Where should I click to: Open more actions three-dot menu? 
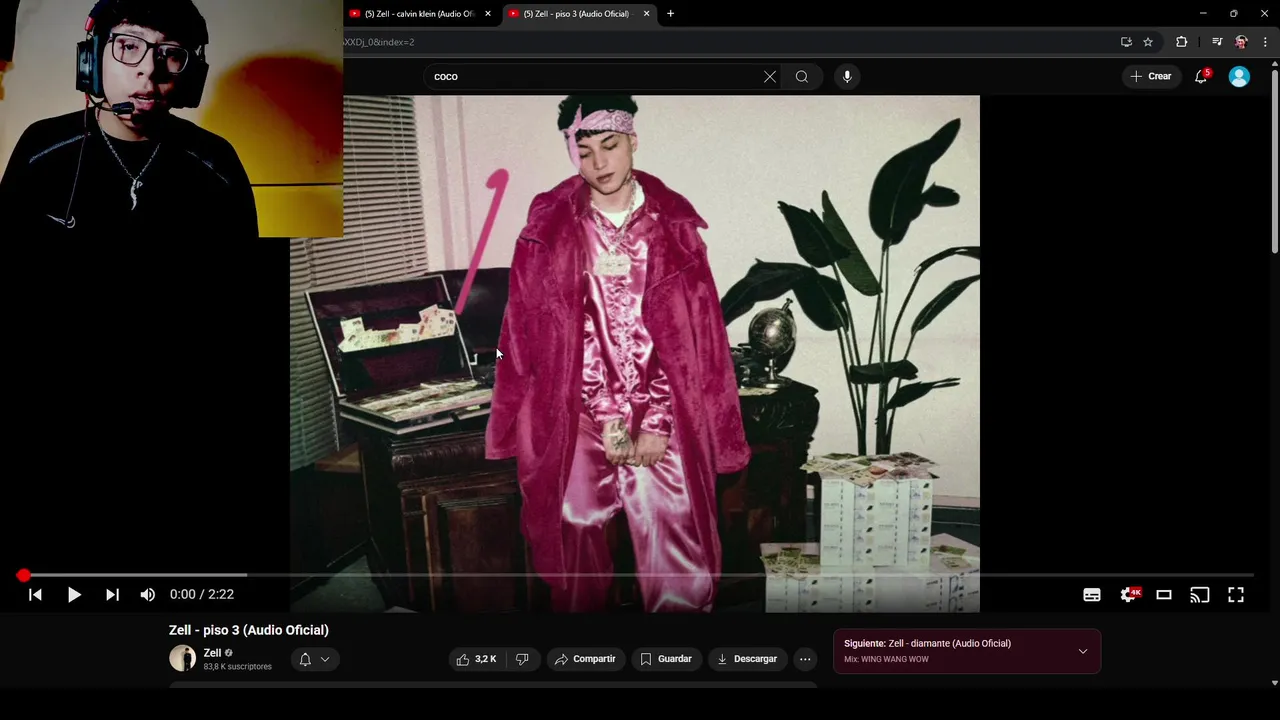click(x=805, y=659)
